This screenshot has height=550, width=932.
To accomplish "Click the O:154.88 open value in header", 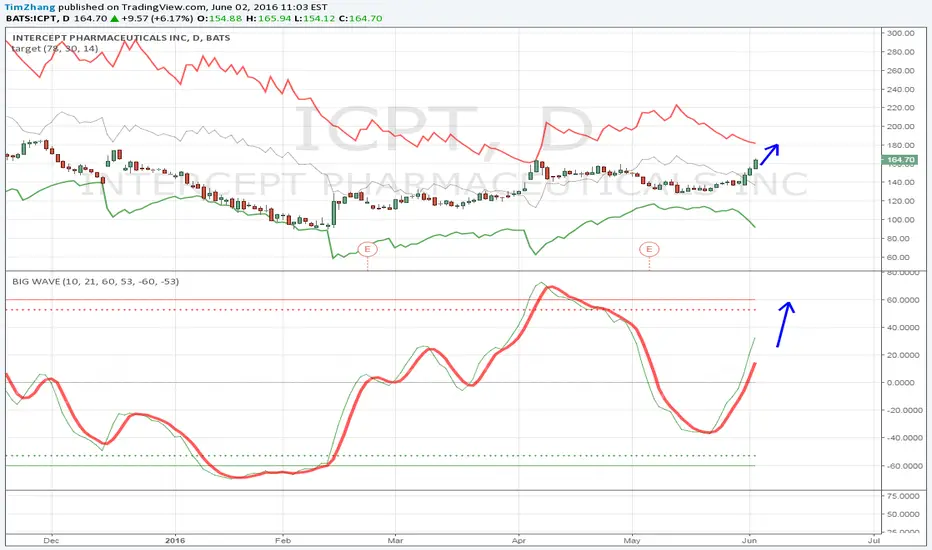I will (220, 18).
